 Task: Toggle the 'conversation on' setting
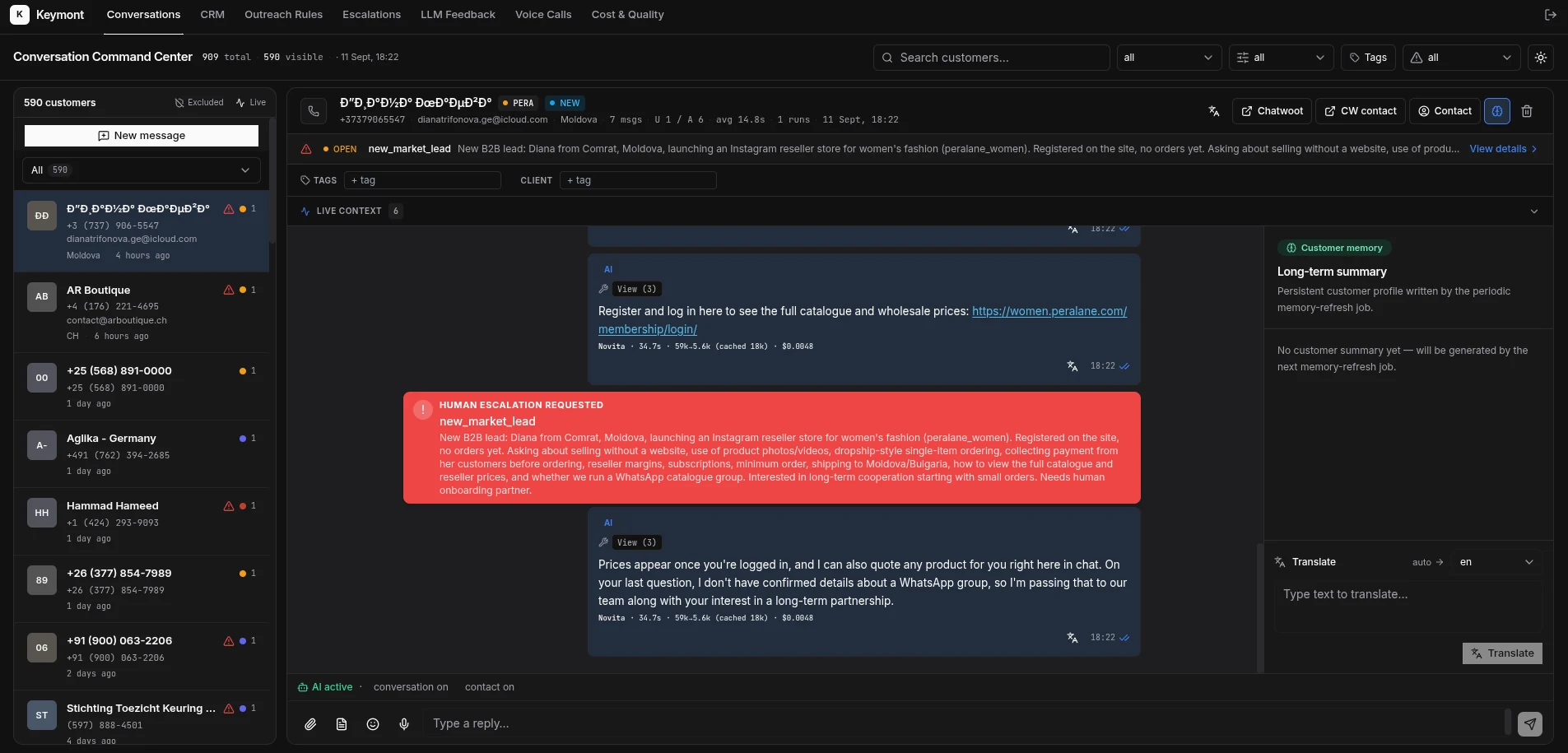(x=411, y=687)
